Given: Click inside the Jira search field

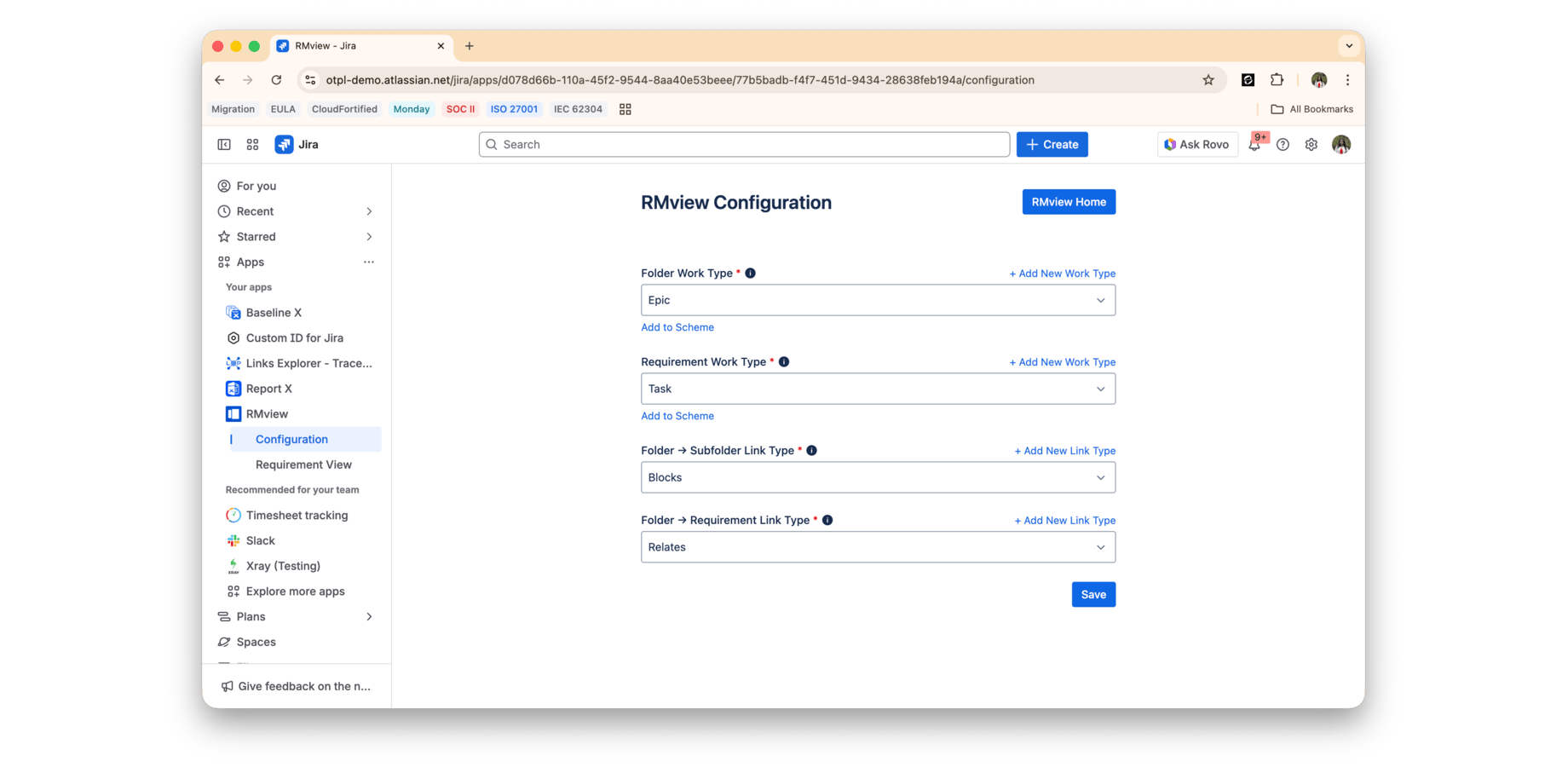Looking at the screenshot, I should (x=743, y=144).
